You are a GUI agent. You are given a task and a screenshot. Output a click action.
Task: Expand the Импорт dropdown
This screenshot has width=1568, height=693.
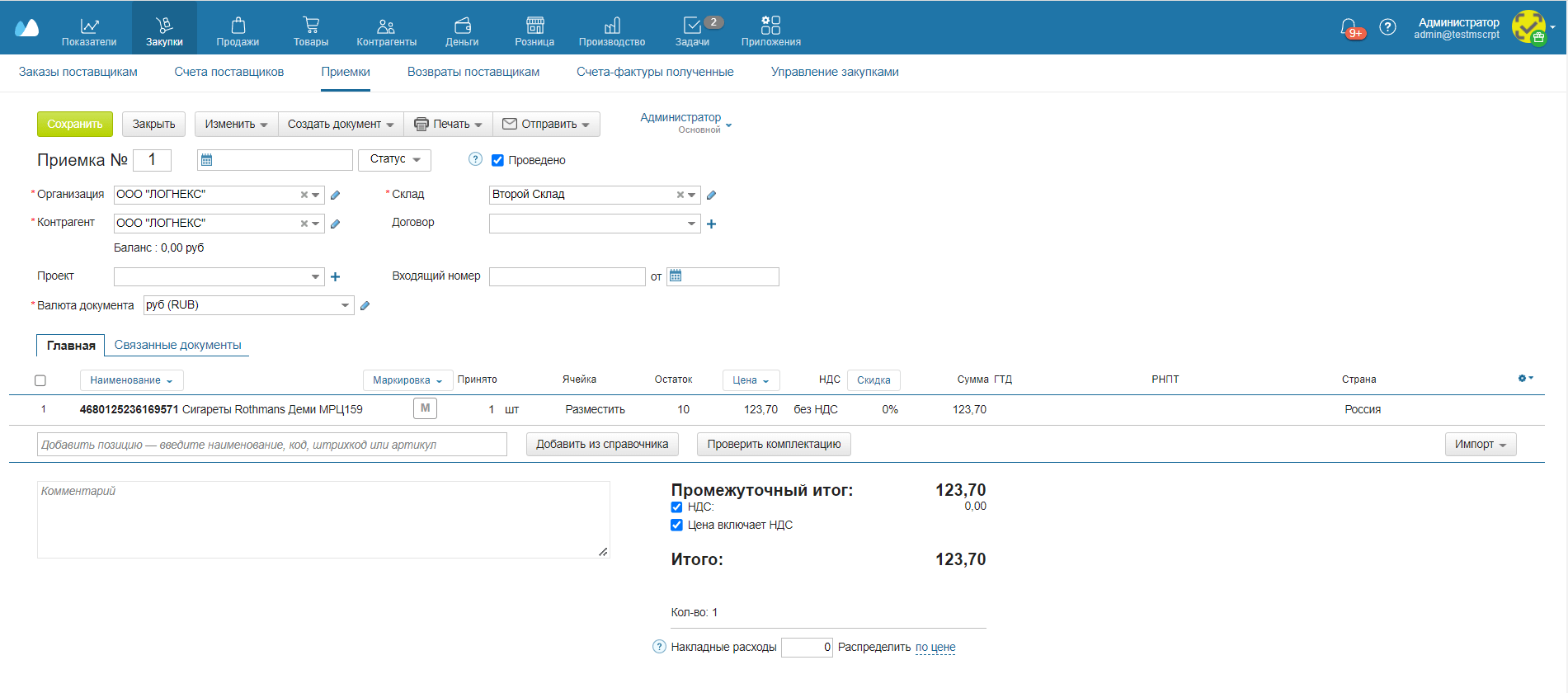pos(1481,445)
